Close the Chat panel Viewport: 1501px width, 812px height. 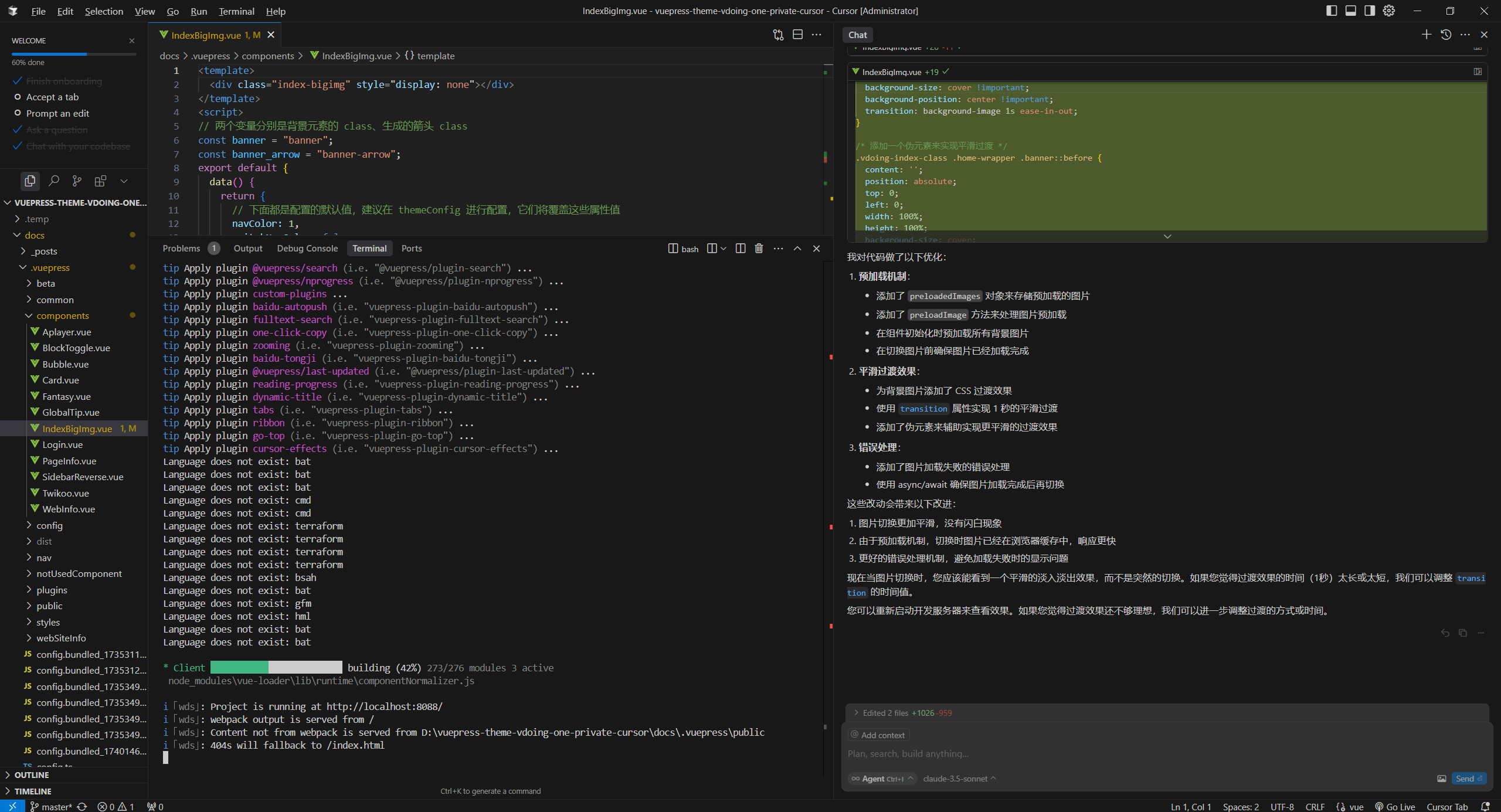[1484, 35]
